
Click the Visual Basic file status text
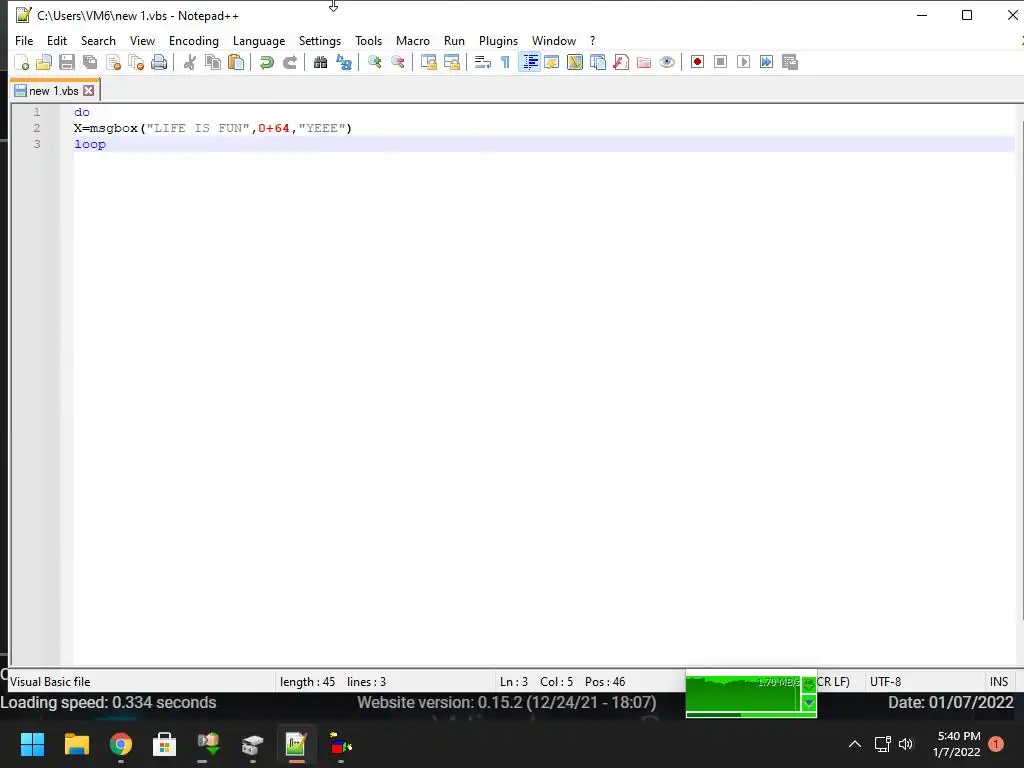50,682
